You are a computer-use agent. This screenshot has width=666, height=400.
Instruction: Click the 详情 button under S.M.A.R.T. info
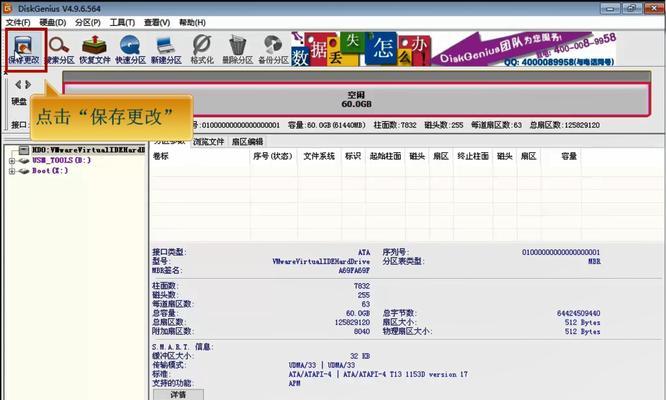[178, 395]
